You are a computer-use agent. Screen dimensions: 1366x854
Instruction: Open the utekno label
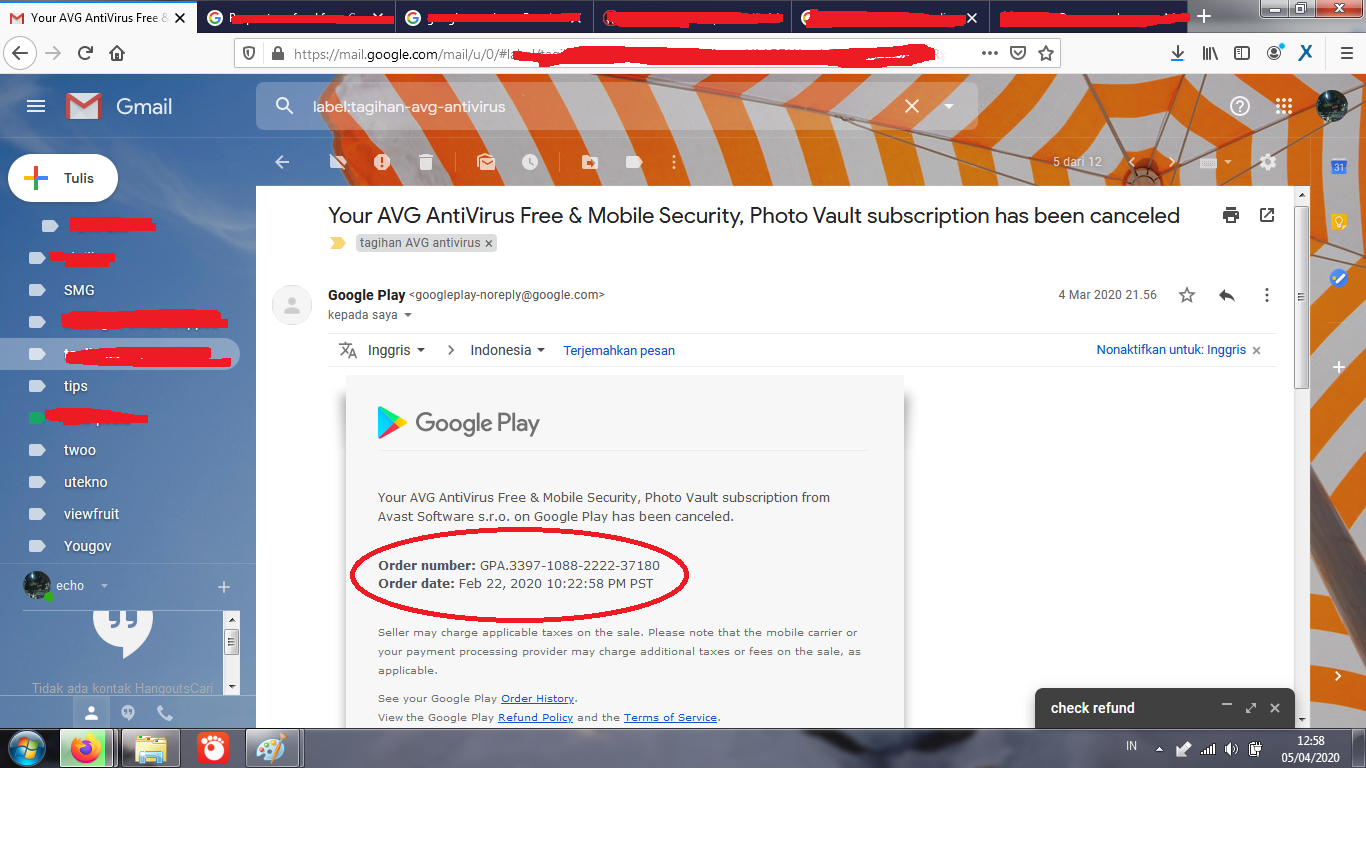[86, 482]
